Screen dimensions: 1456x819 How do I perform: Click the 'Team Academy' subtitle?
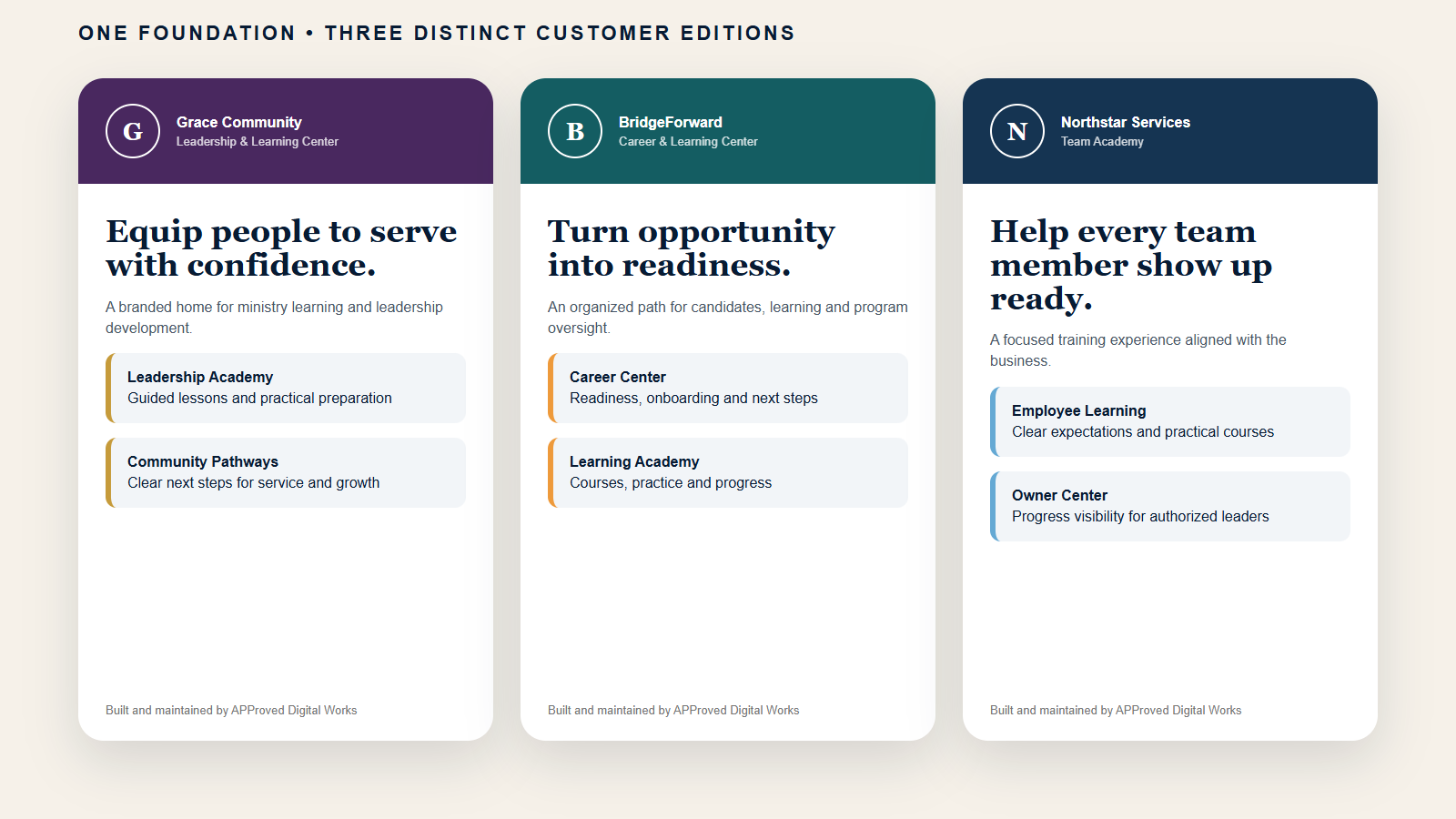(x=1102, y=142)
